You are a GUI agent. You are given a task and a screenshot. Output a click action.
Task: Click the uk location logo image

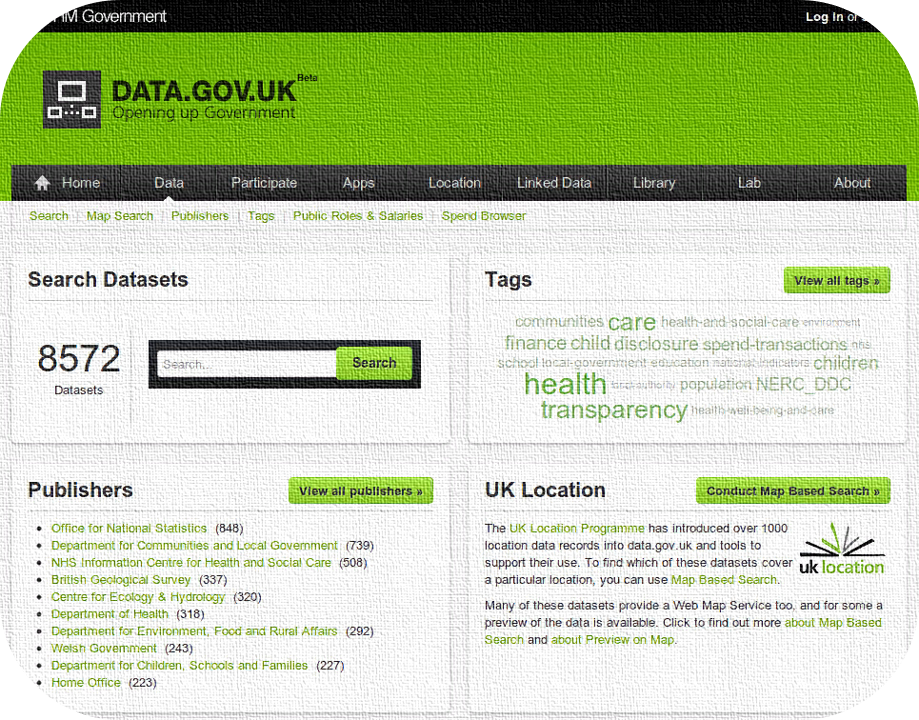[x=842, y=550]
